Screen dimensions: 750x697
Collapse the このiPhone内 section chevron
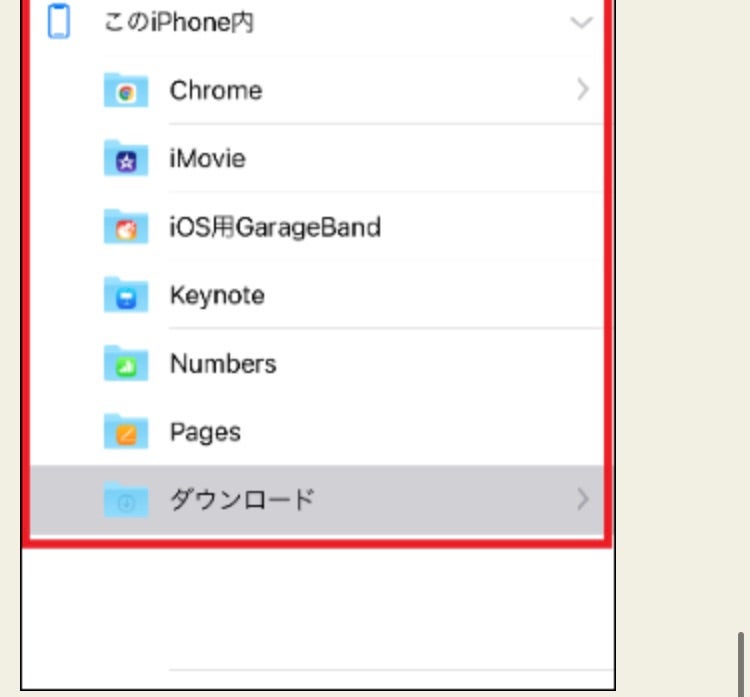(582, 22)
